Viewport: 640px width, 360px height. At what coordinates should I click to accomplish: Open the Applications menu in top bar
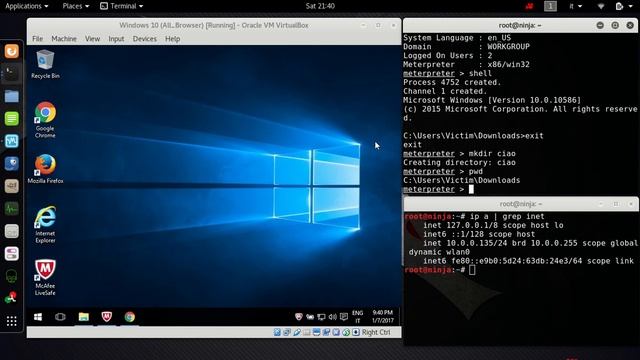click(x=27, y=6)
